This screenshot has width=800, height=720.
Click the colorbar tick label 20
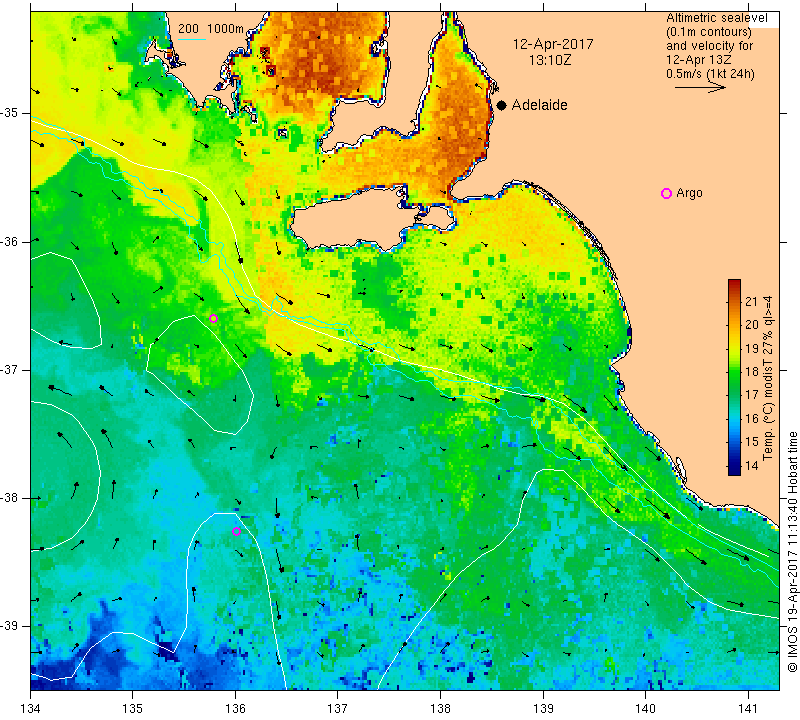[x=752, y=325]
